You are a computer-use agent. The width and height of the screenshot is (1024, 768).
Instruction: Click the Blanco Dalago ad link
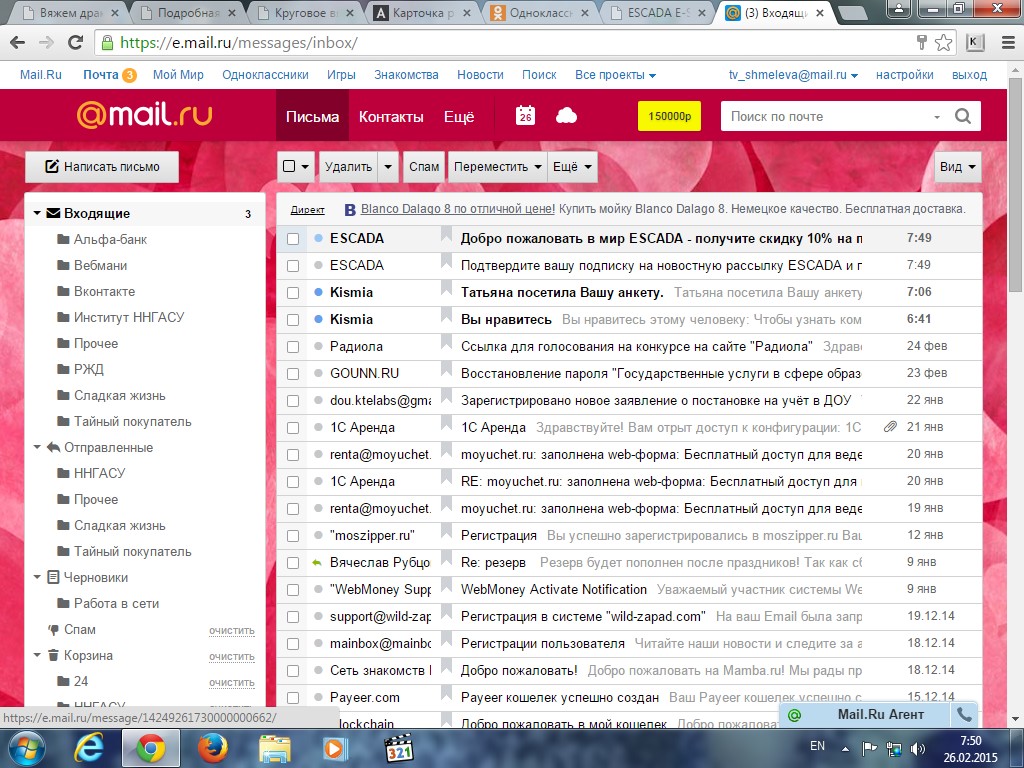tap(458, 209)
